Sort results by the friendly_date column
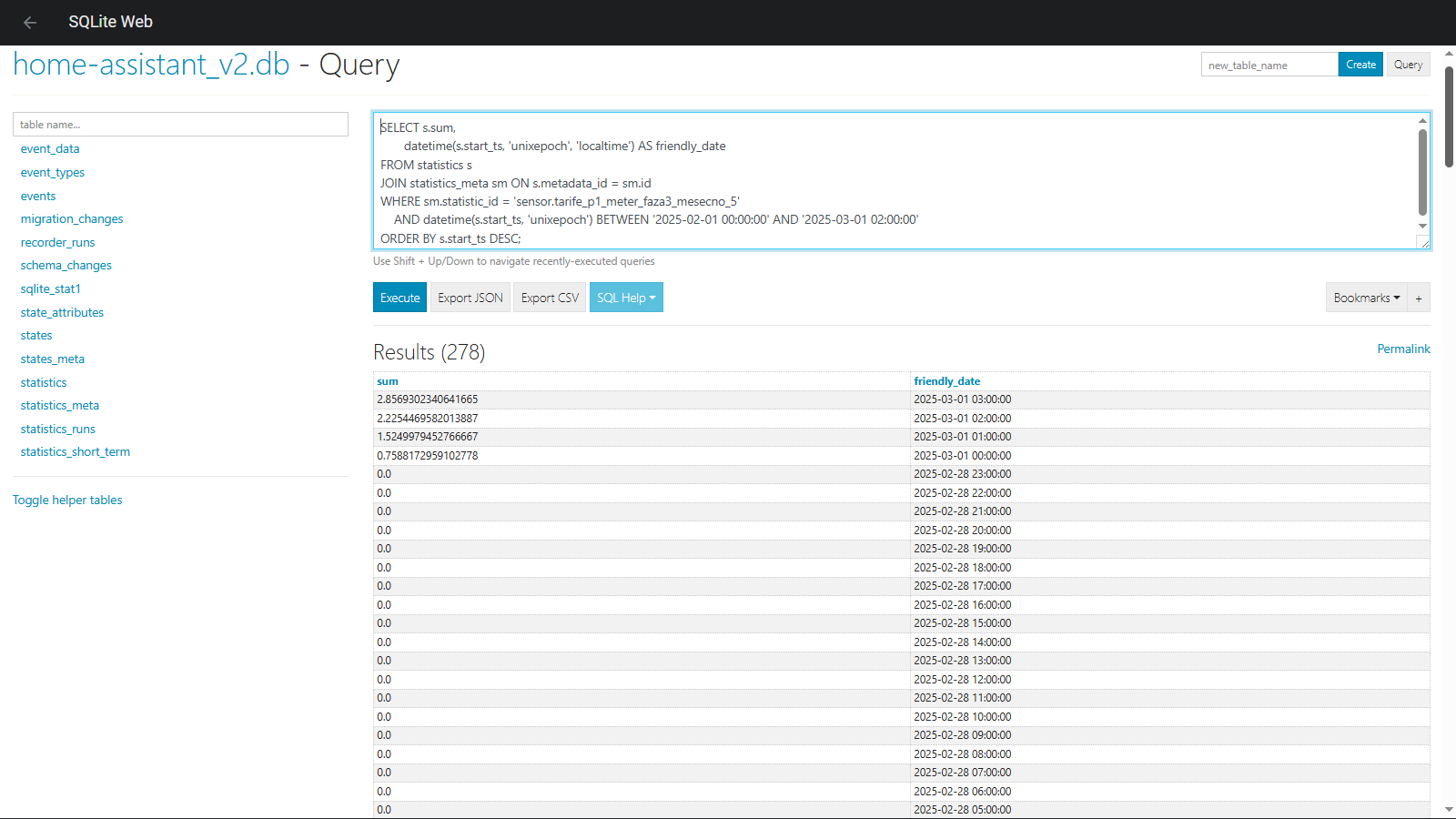This screenshot has height=819, width=1456. click(x=947, y=380)
